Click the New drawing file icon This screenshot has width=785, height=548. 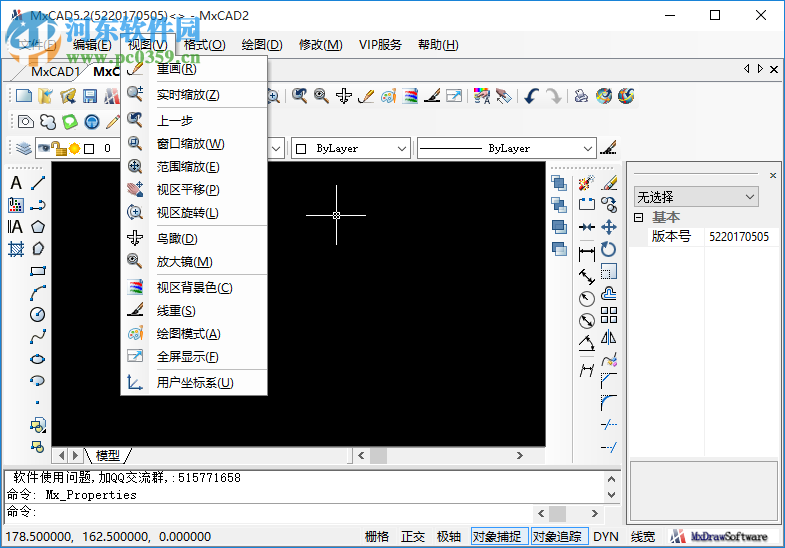(24, 96)
